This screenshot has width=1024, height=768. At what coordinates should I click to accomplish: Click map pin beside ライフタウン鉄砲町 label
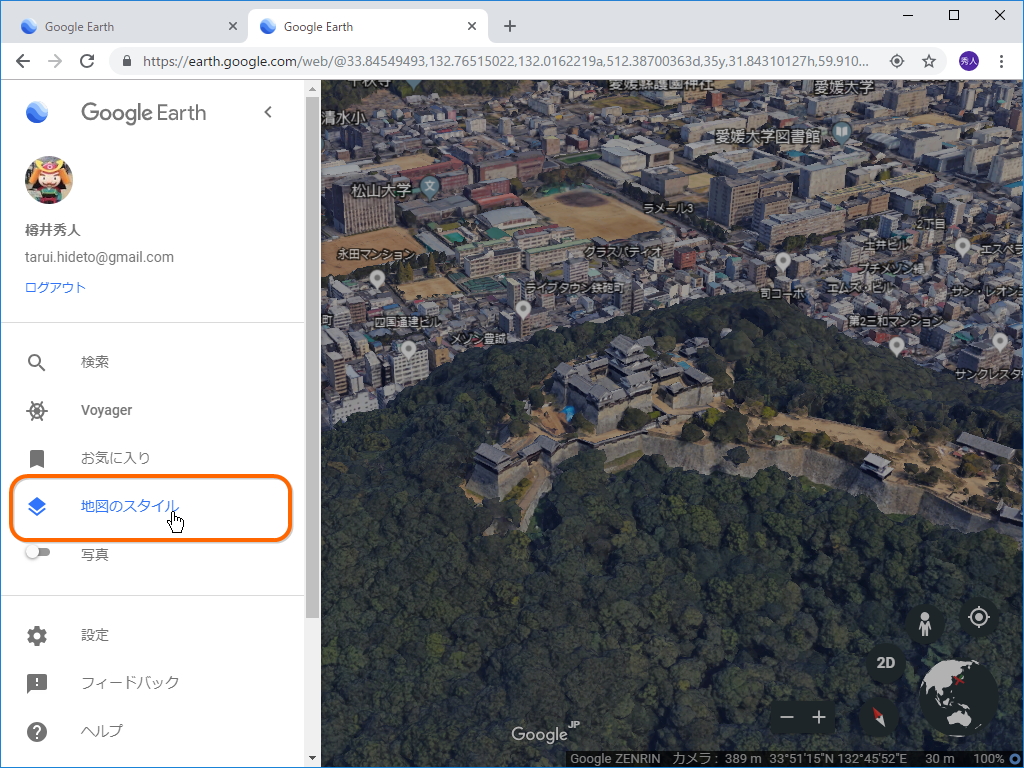(x=523, y=310)
